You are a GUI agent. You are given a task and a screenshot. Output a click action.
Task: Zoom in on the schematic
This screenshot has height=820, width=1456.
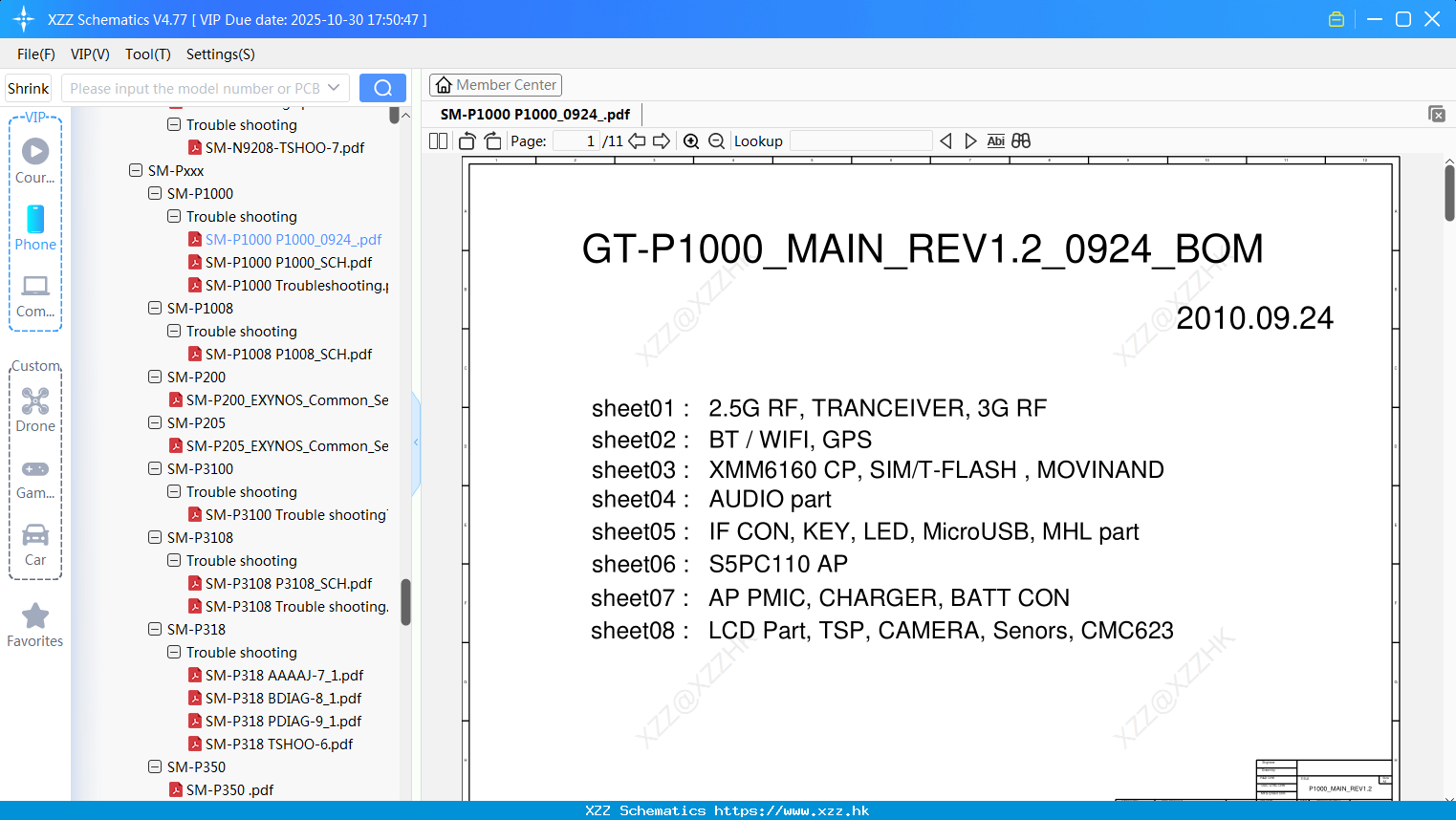pyautogui.click(x=691, y=140)
